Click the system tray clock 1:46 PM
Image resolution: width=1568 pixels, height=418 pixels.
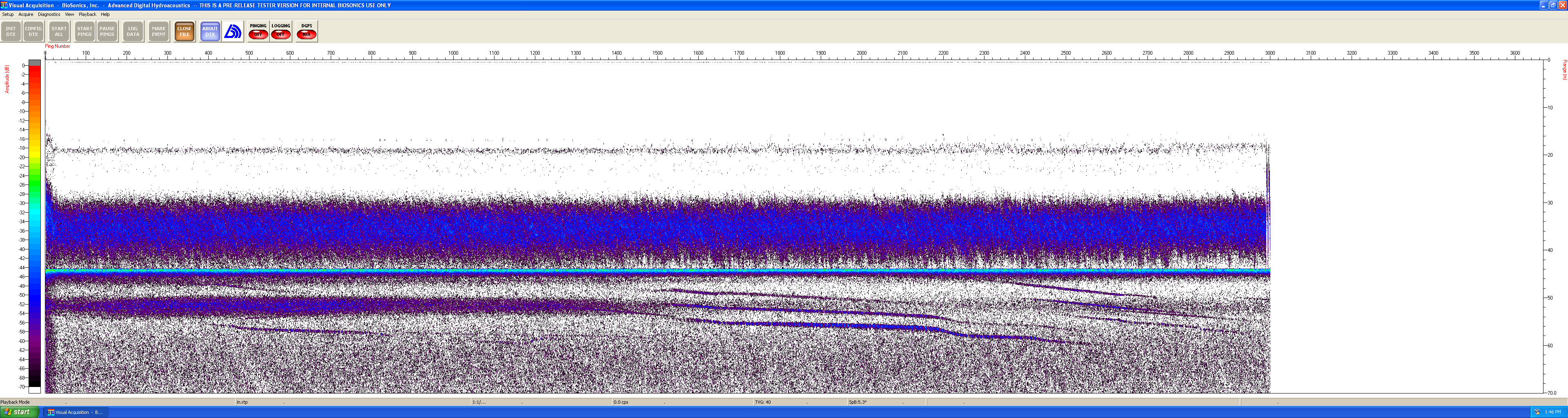(x=1553, y=413)
